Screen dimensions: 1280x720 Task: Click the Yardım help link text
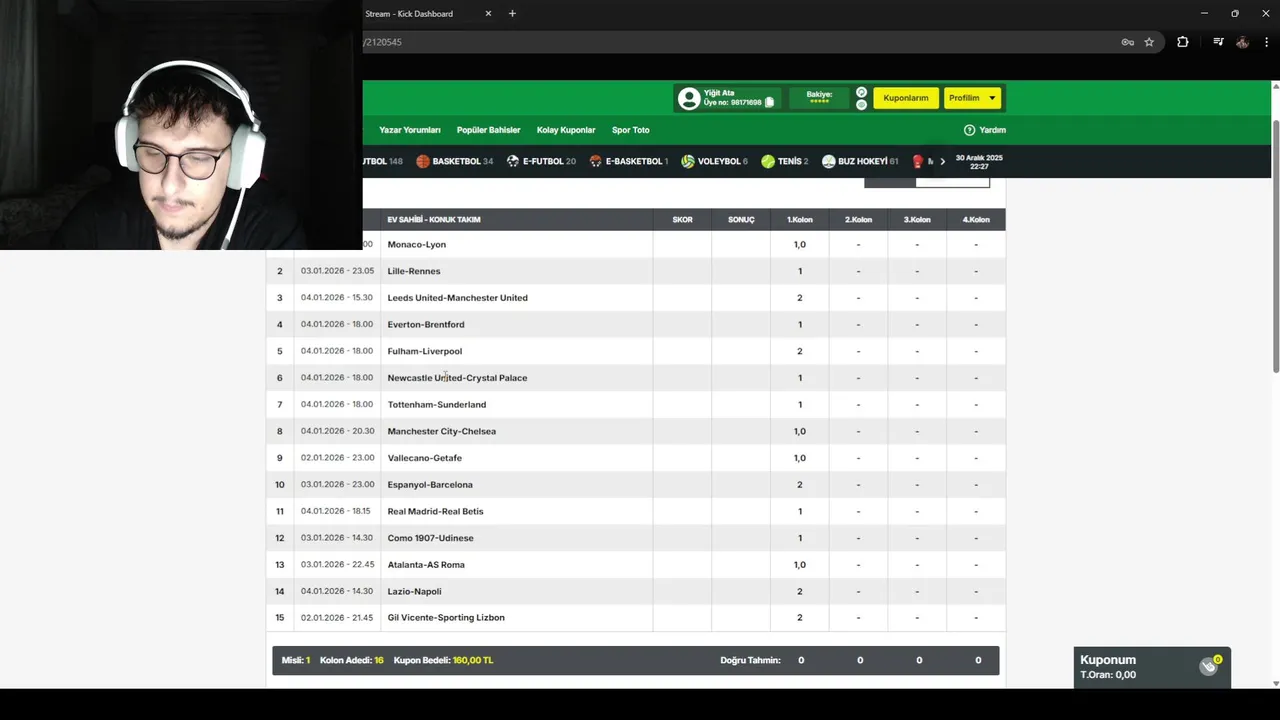(x=992, y=130)
